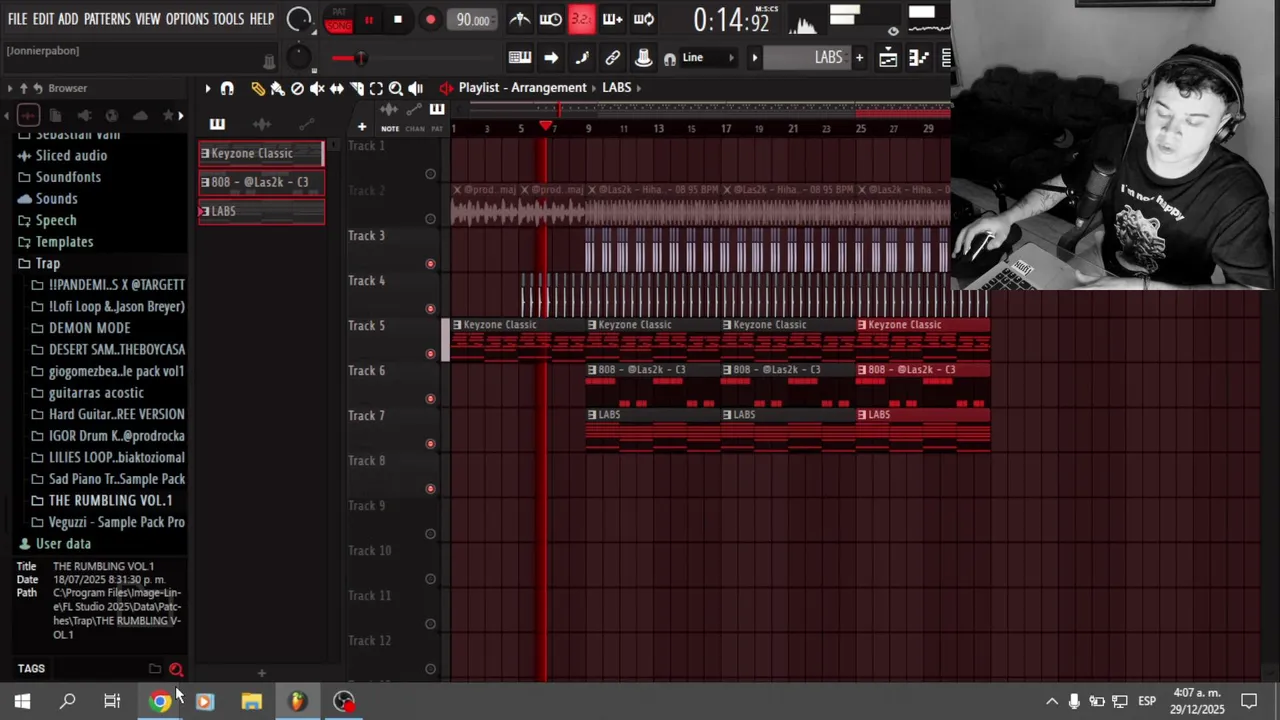The image size is (1280, 720).
Task: Toggle the metronome icon
Action: pyautogui.click(x=520, y=19)
